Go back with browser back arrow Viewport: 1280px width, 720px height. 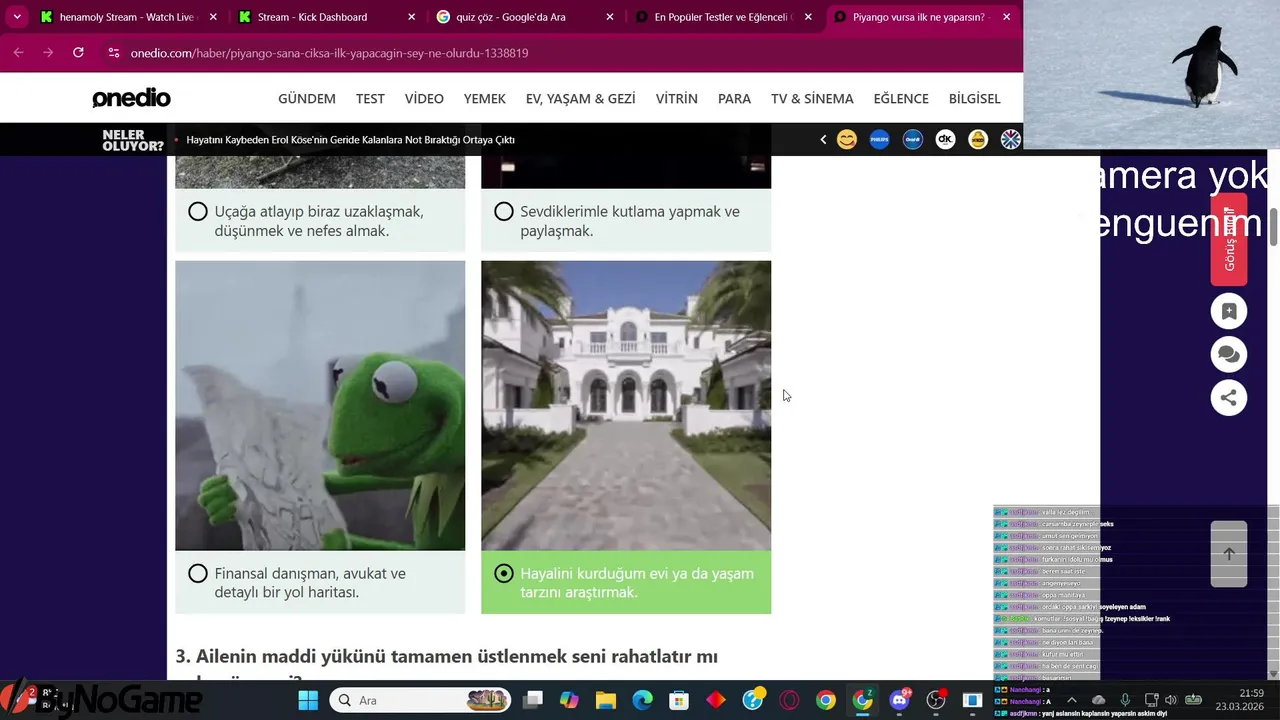[x=18, y=52]
